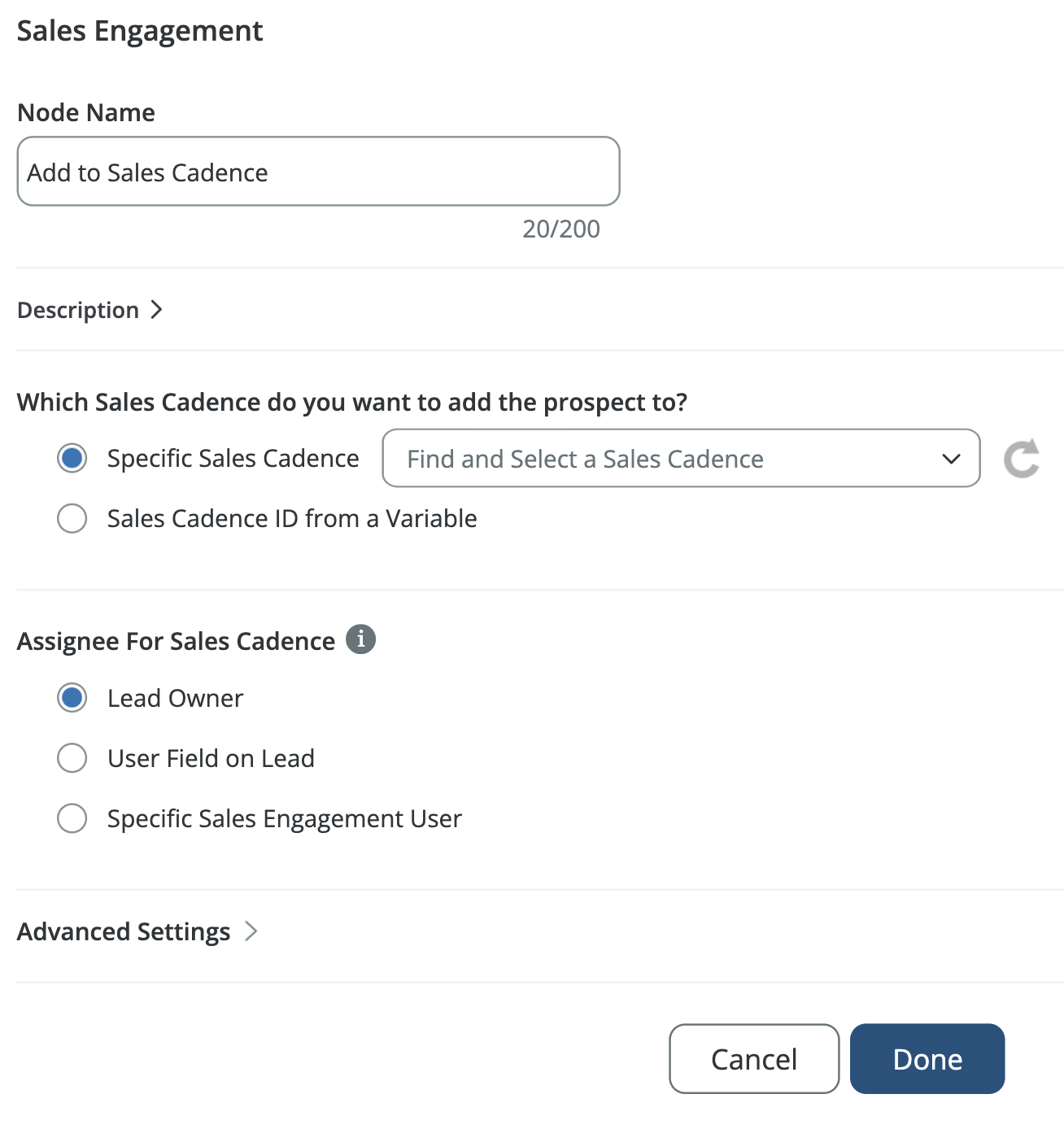Viewport: 1064px width, 1129px height.
Task: Click the dropdown caret in Sales Cadence selector
Action: [951, 459]
